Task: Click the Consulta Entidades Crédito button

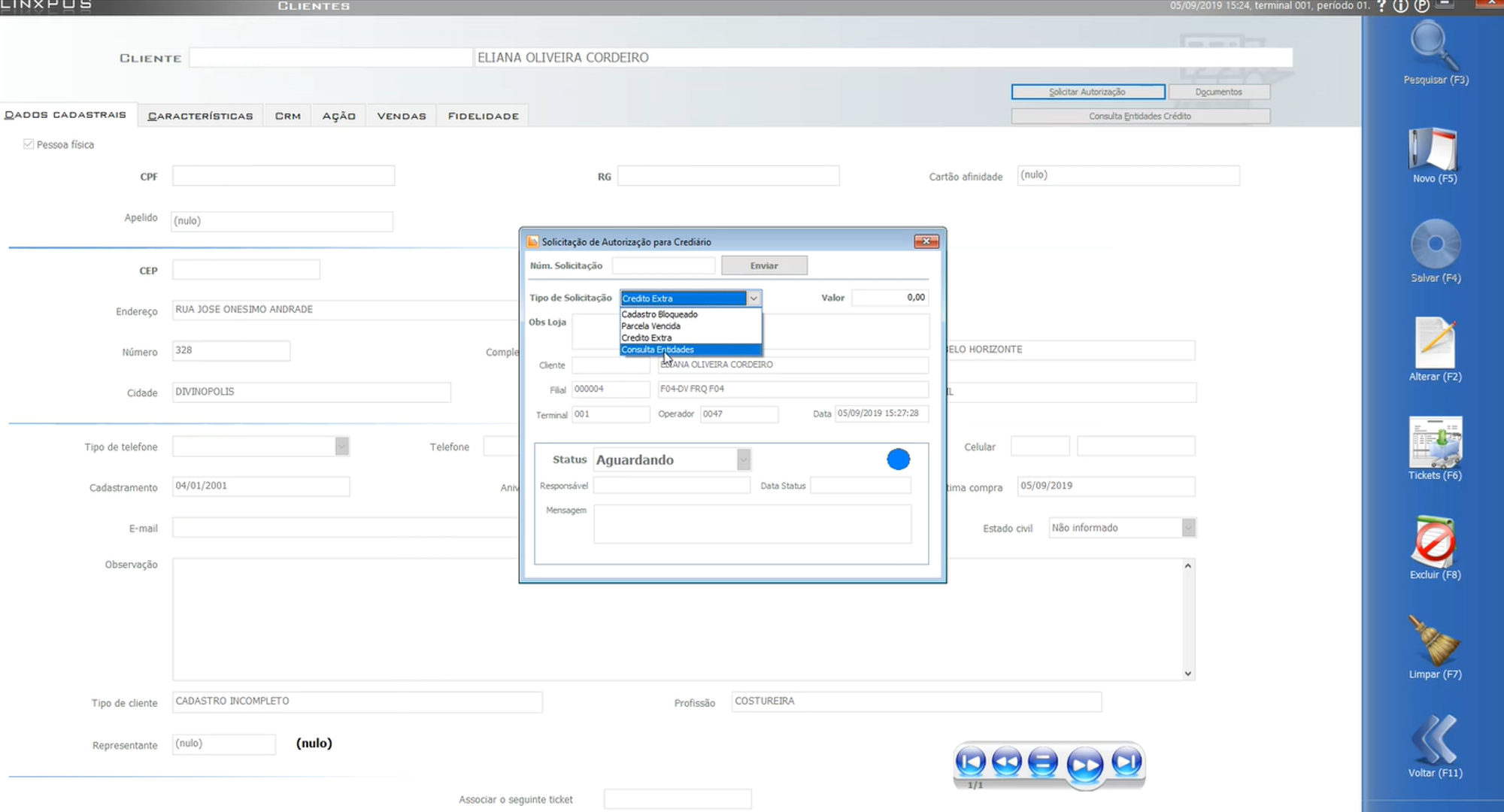Action: (x=1140, y=116)
